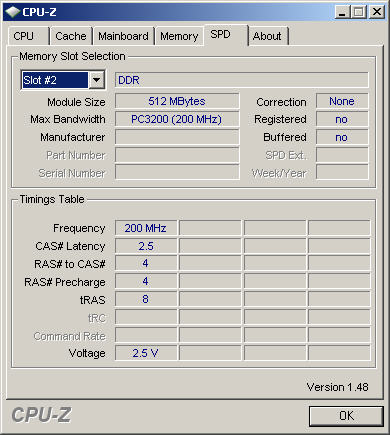390x435 pixels.
Task: Click the Module Size label
Action: click(x=76, y=102)
